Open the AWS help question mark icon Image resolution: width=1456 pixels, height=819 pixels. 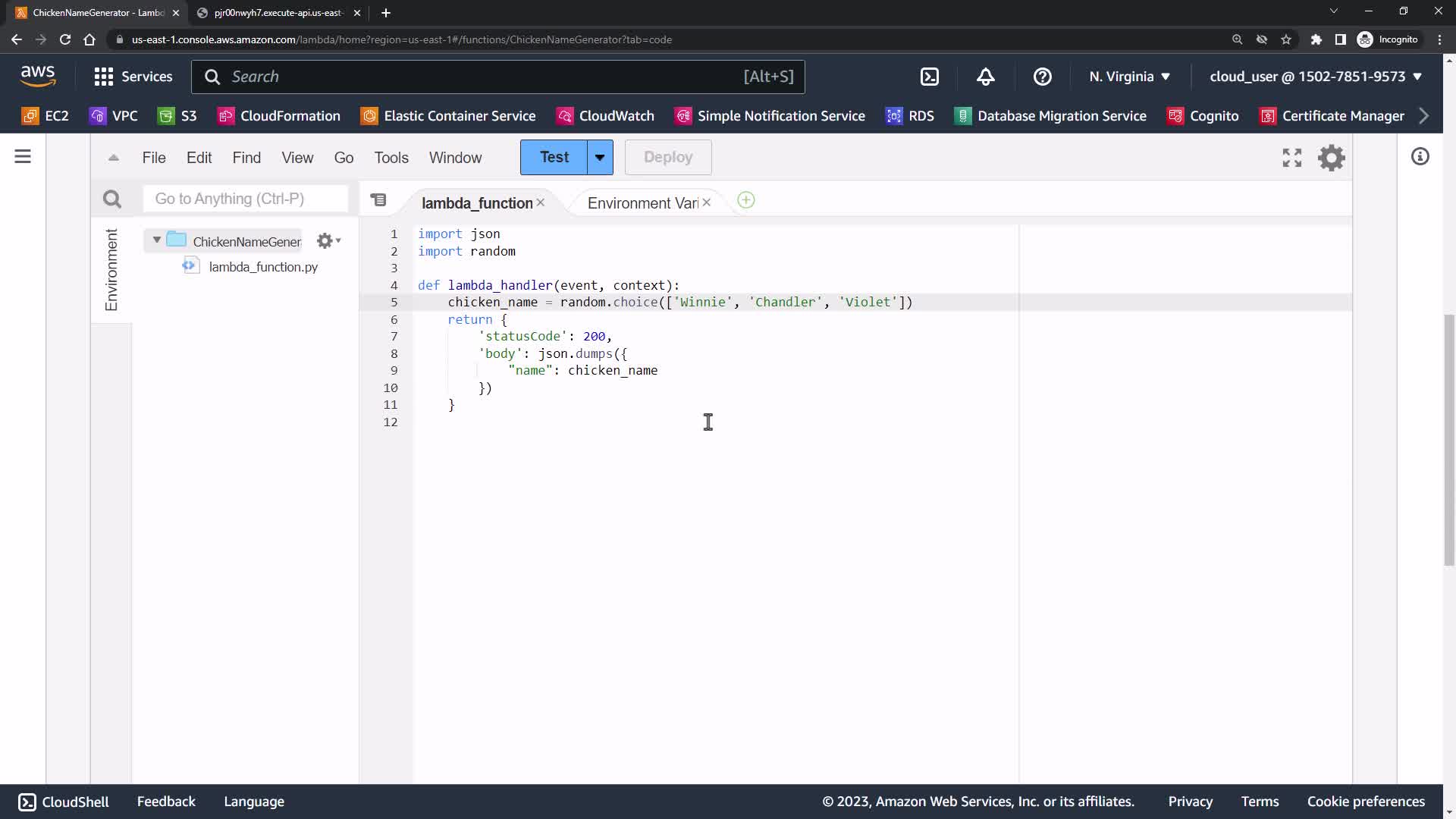[1042, 77]
